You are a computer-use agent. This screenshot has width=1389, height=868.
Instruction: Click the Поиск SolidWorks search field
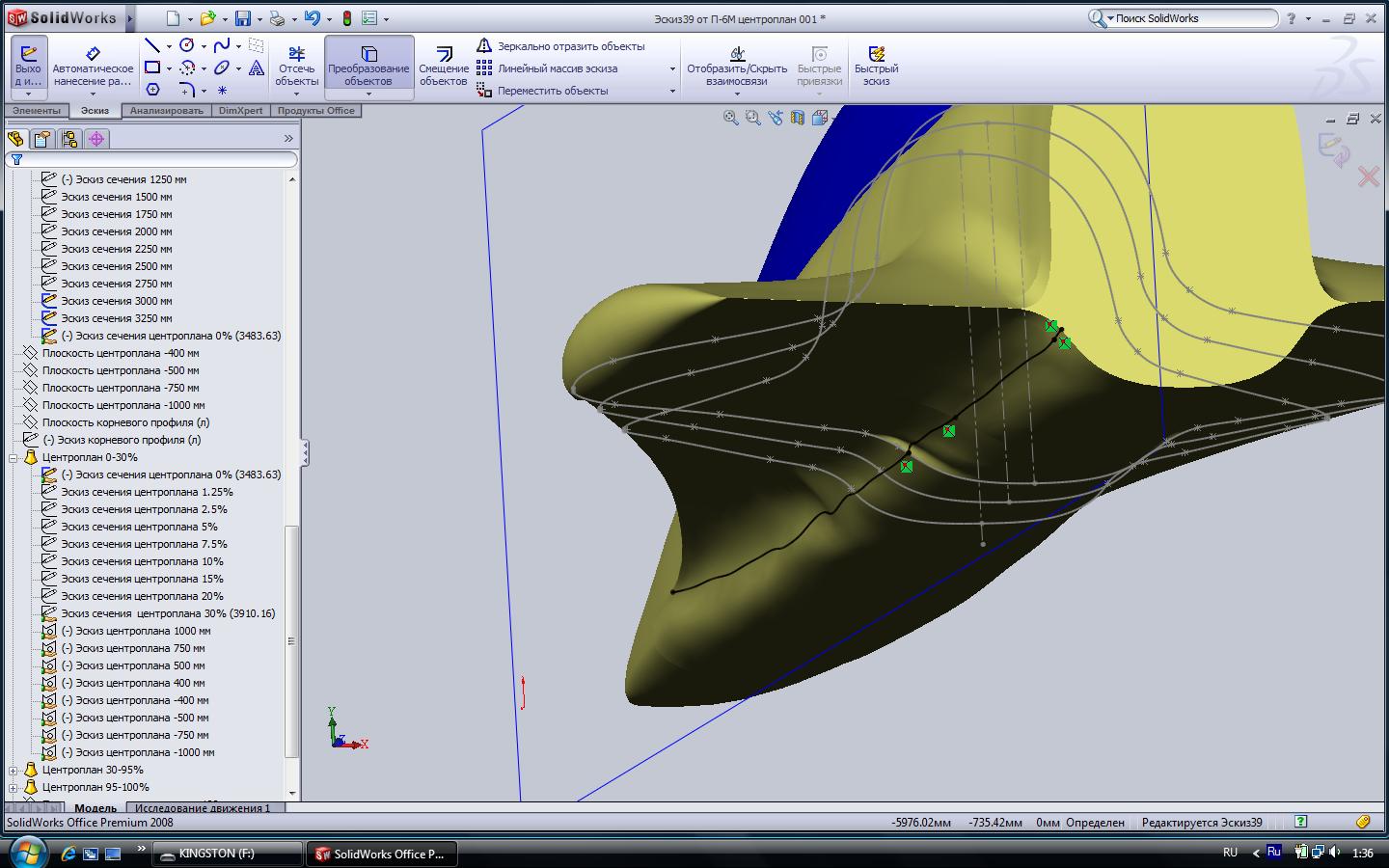pos(1194,18)
